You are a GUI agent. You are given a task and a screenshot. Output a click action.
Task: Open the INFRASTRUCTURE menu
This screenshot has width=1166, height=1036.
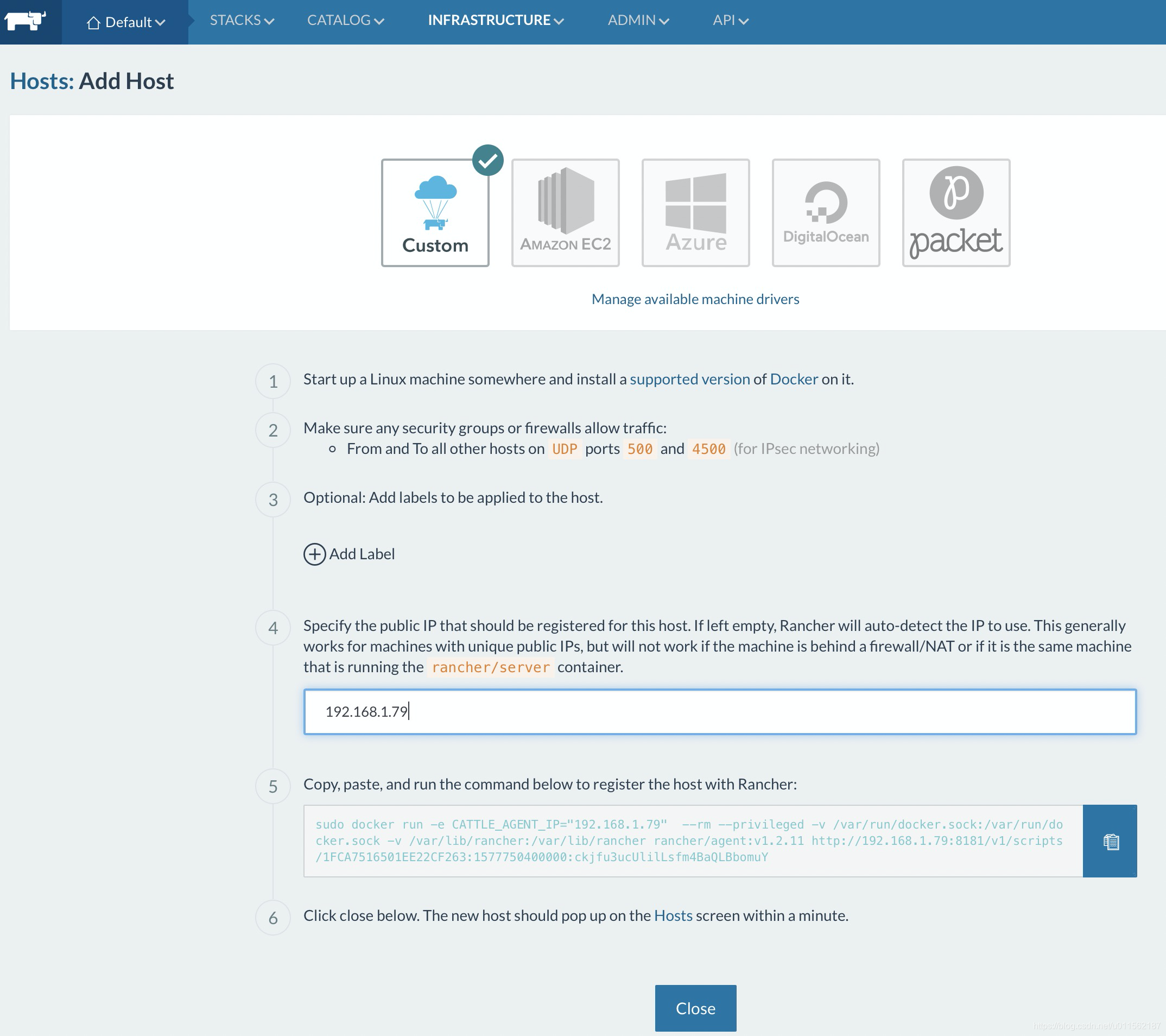[495, 21]
